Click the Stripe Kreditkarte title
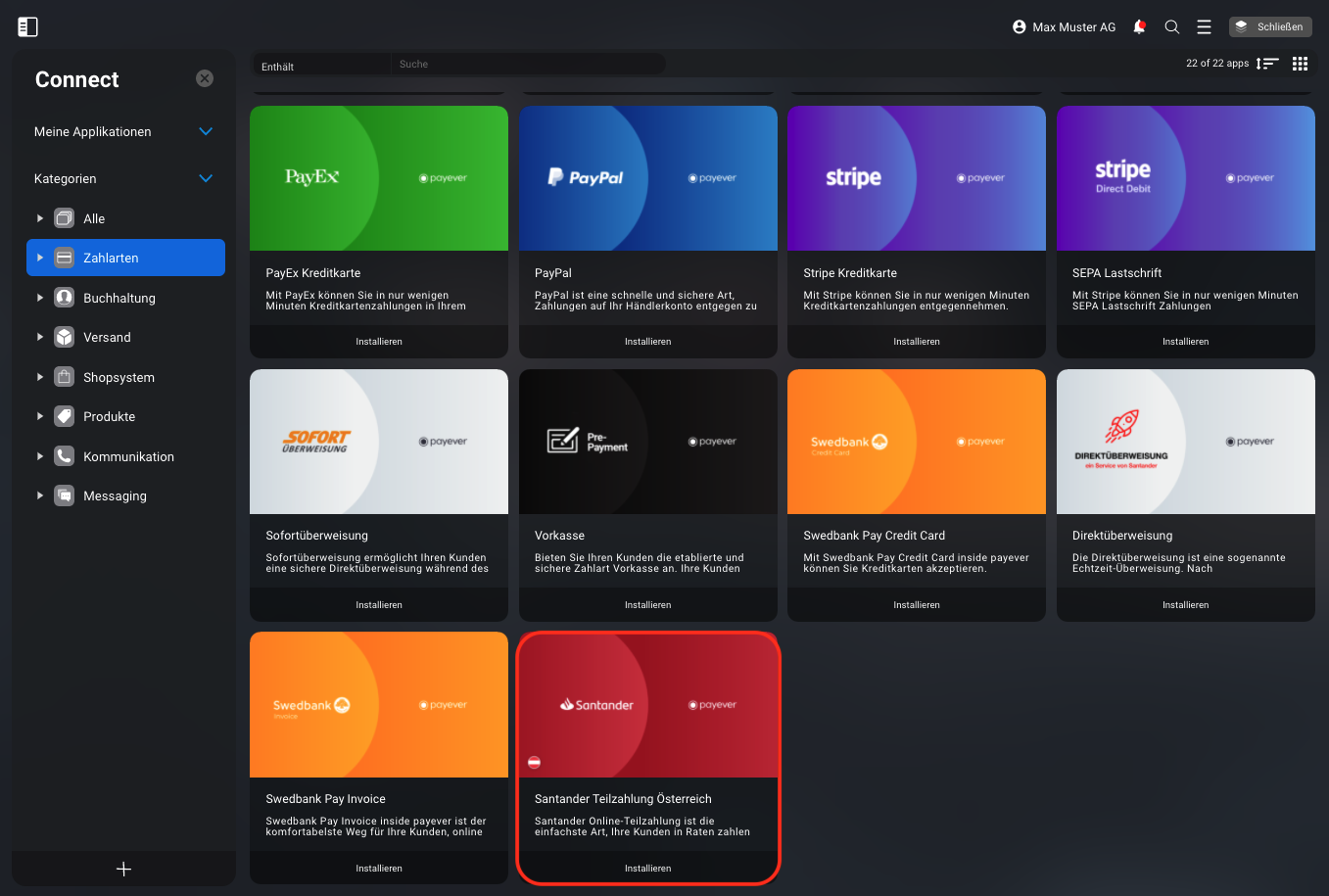The height and width of the screenshot is (896, 1329). tap(850, 273)
